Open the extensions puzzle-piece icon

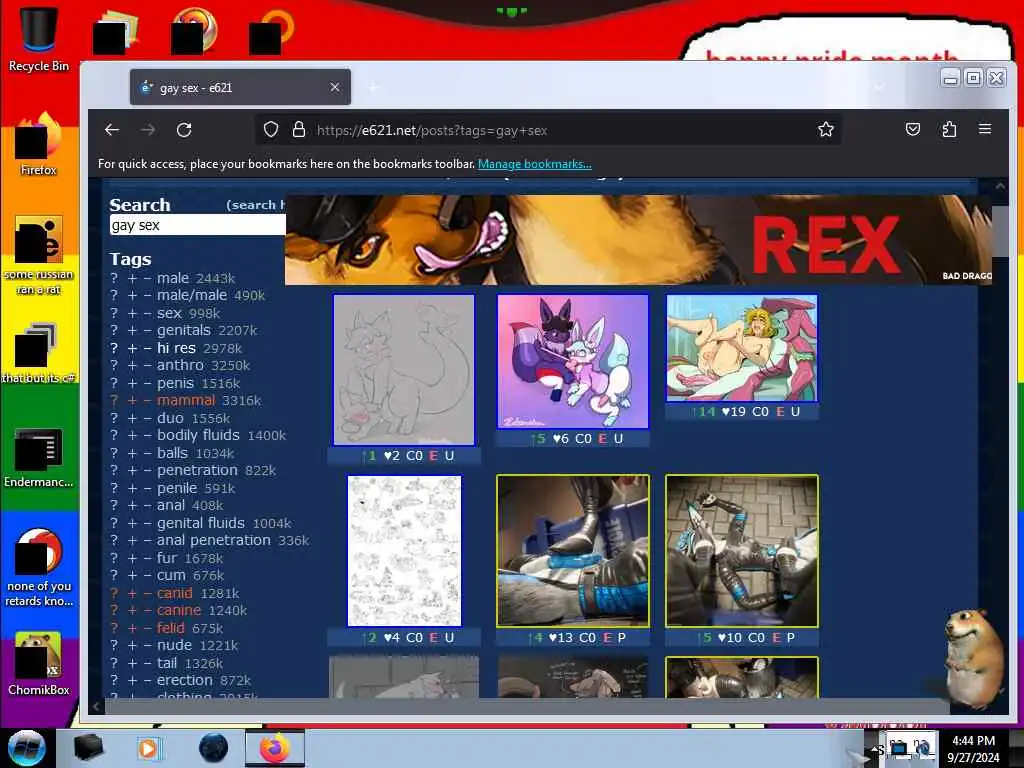pyautogui.click(x=950, y=129)
